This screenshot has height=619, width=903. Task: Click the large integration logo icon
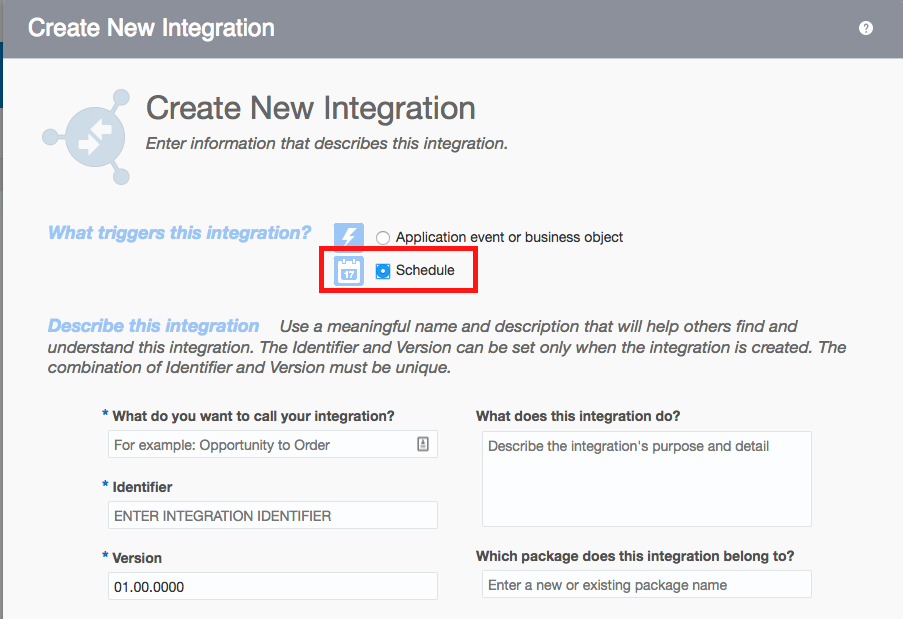[x=86, y=138]
